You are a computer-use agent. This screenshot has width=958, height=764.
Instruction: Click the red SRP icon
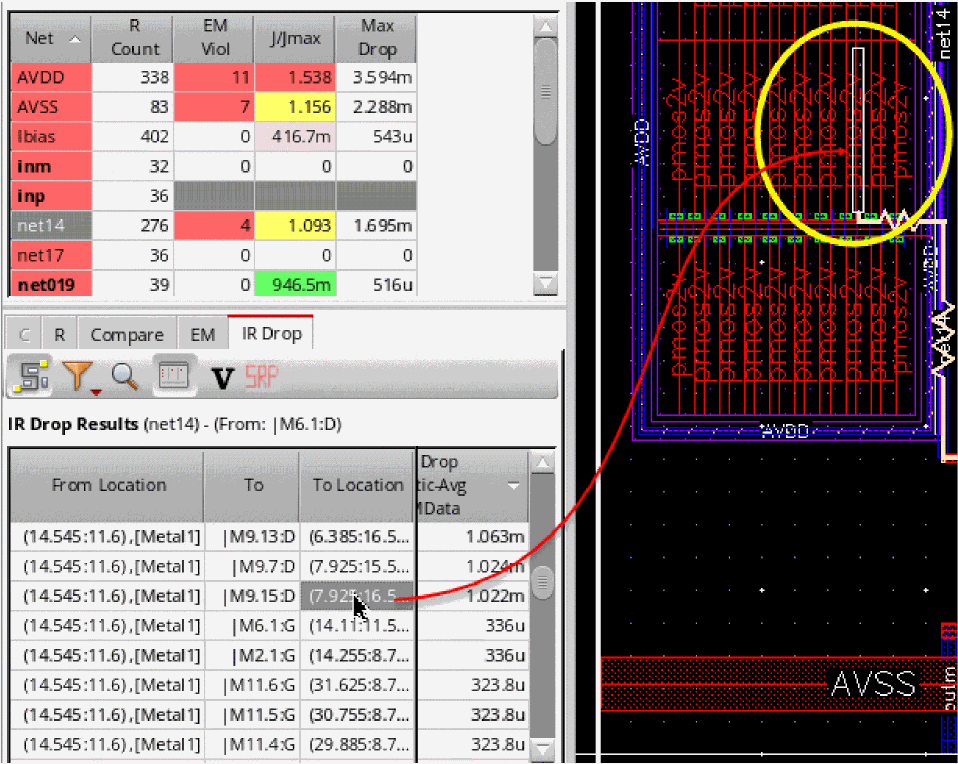(x=260, y=377)
